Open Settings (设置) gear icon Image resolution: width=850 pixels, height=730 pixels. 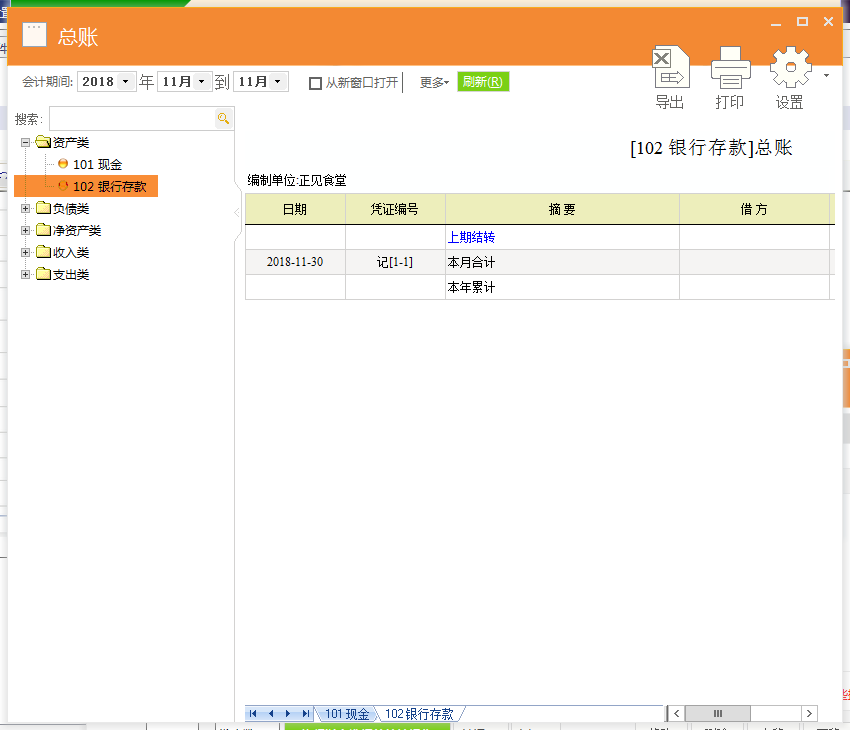pyautogui.click(x=790, y=68)
